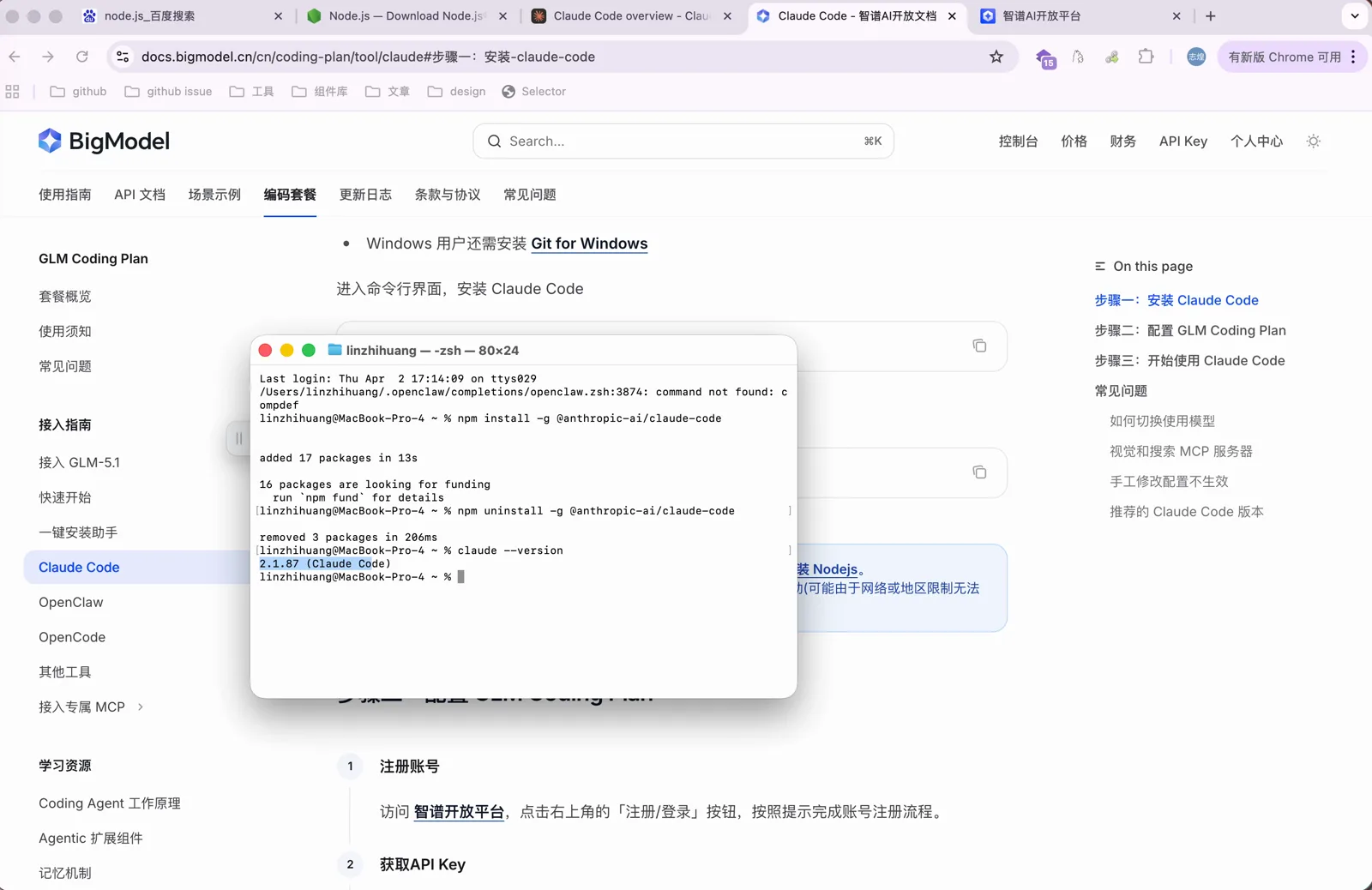Follow the 智谱开放平台 link
Viewport: 1372px width, 890px height.
click(459, 812)
